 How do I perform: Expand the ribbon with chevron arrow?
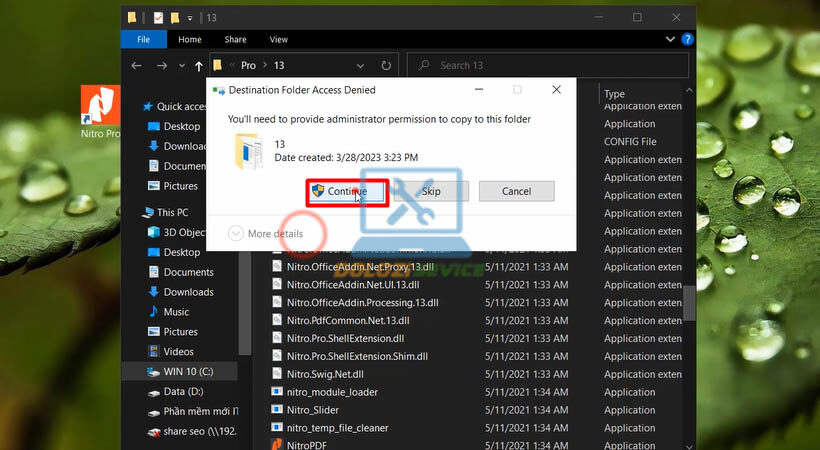pyautogui.click(x=670, y=39)
